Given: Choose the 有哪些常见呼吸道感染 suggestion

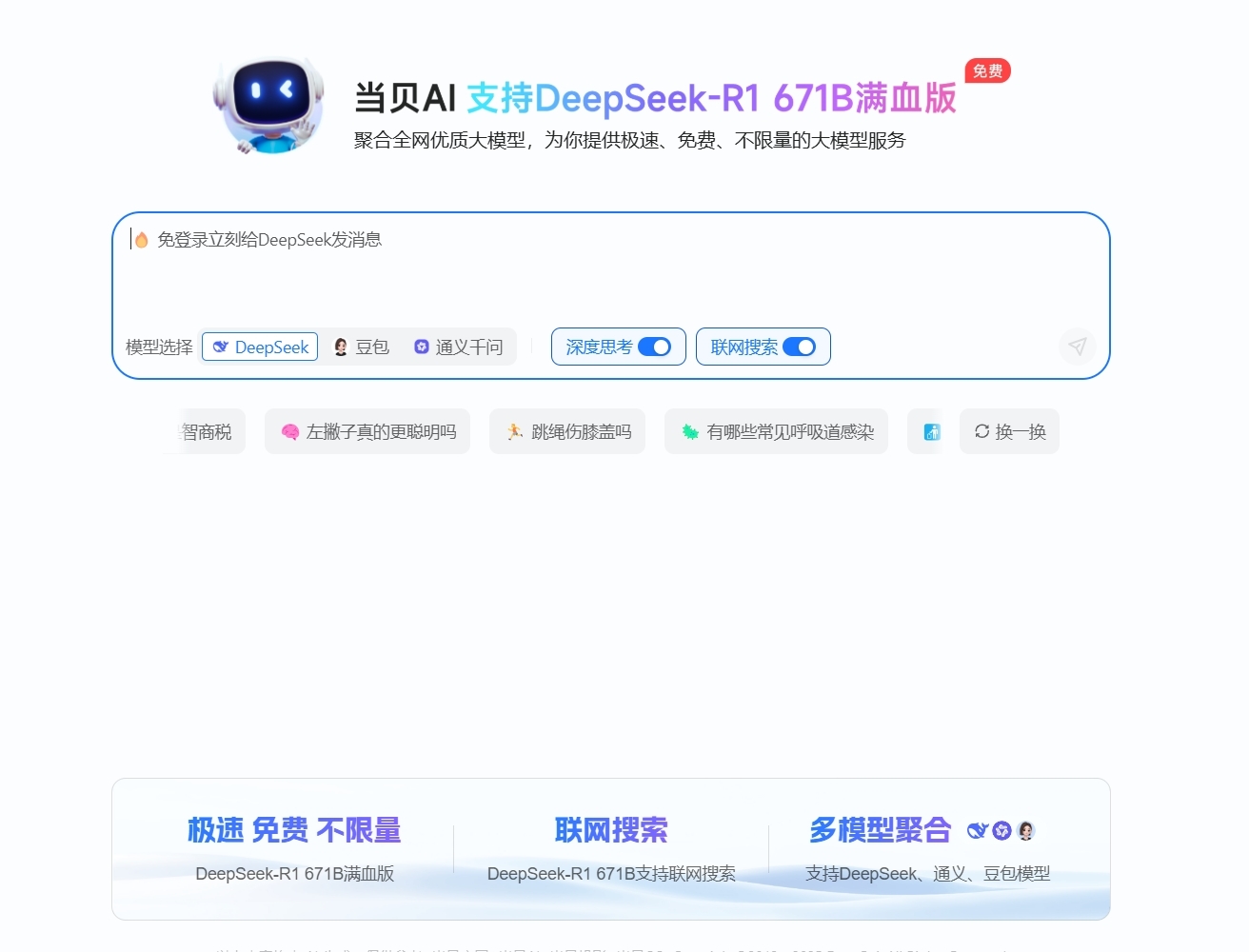Looking at the screenshot, I should coord(776,431).
